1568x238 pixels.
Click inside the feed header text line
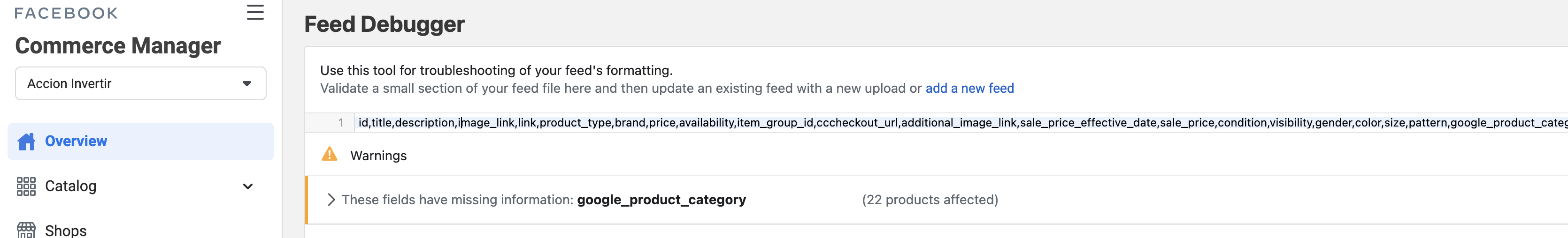click(x=730, y=123)
